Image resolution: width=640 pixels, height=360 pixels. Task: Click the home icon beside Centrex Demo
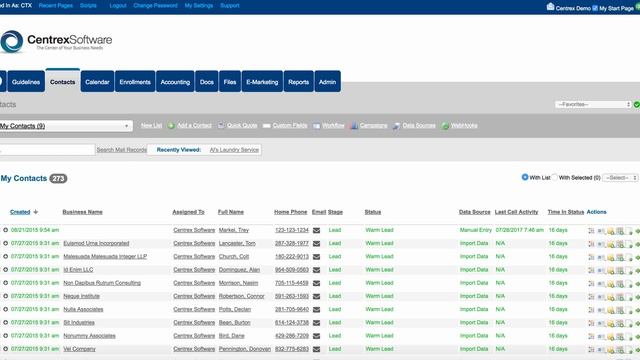[x=550, y=7]
